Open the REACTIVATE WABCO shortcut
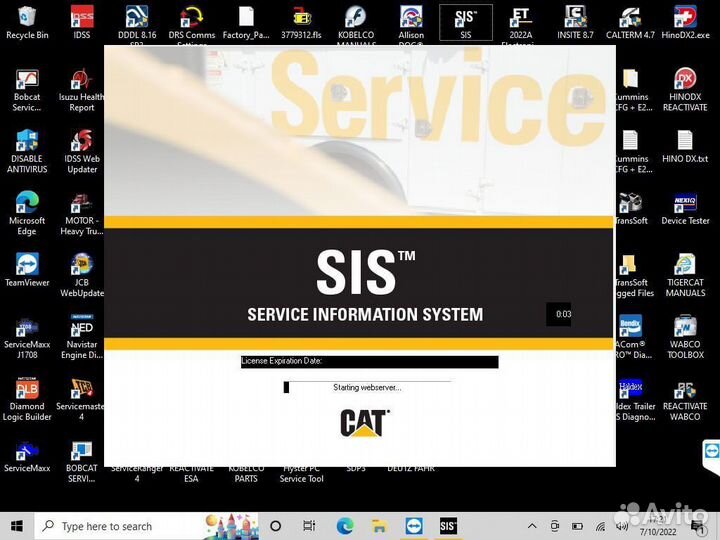 [x=685, y=401]
